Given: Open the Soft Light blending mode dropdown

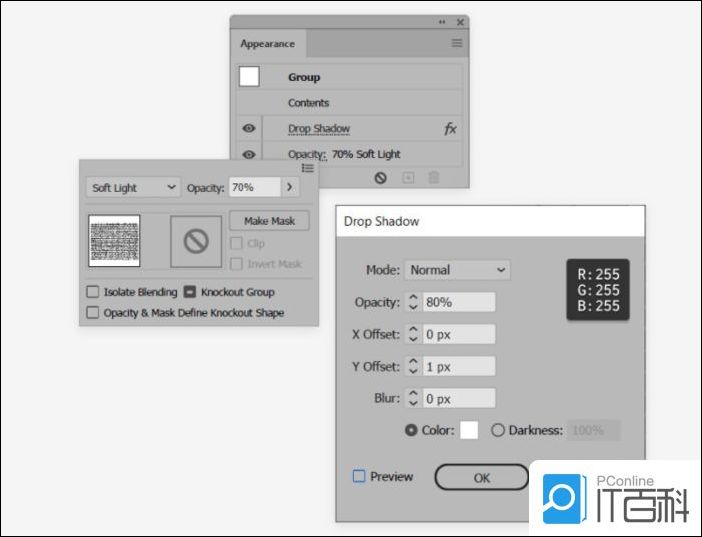Looking at the screenshot, I should pyautogui.click(x=133, y=188).
